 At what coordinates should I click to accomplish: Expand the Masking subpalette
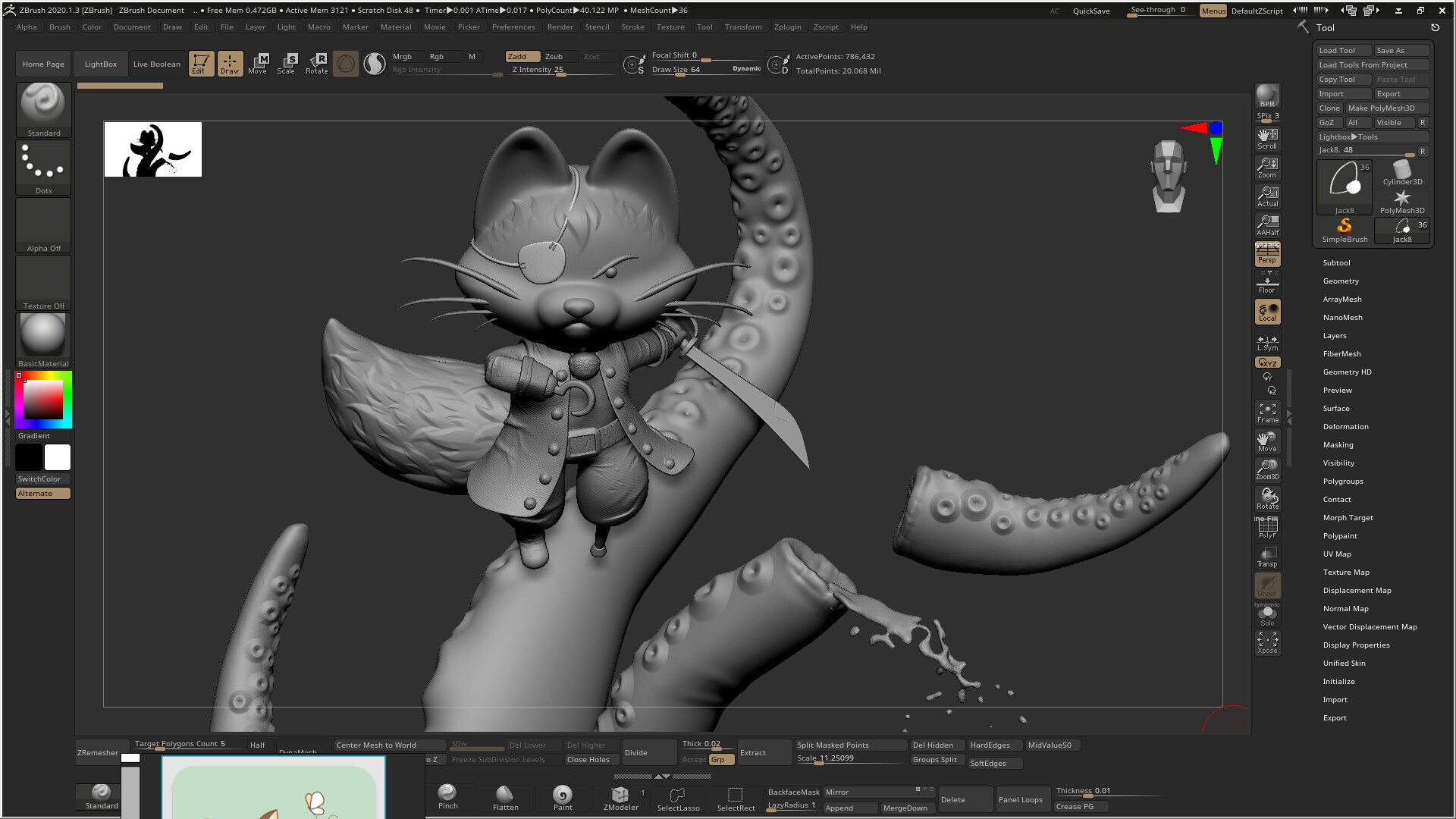click(x=1338, y=444)
